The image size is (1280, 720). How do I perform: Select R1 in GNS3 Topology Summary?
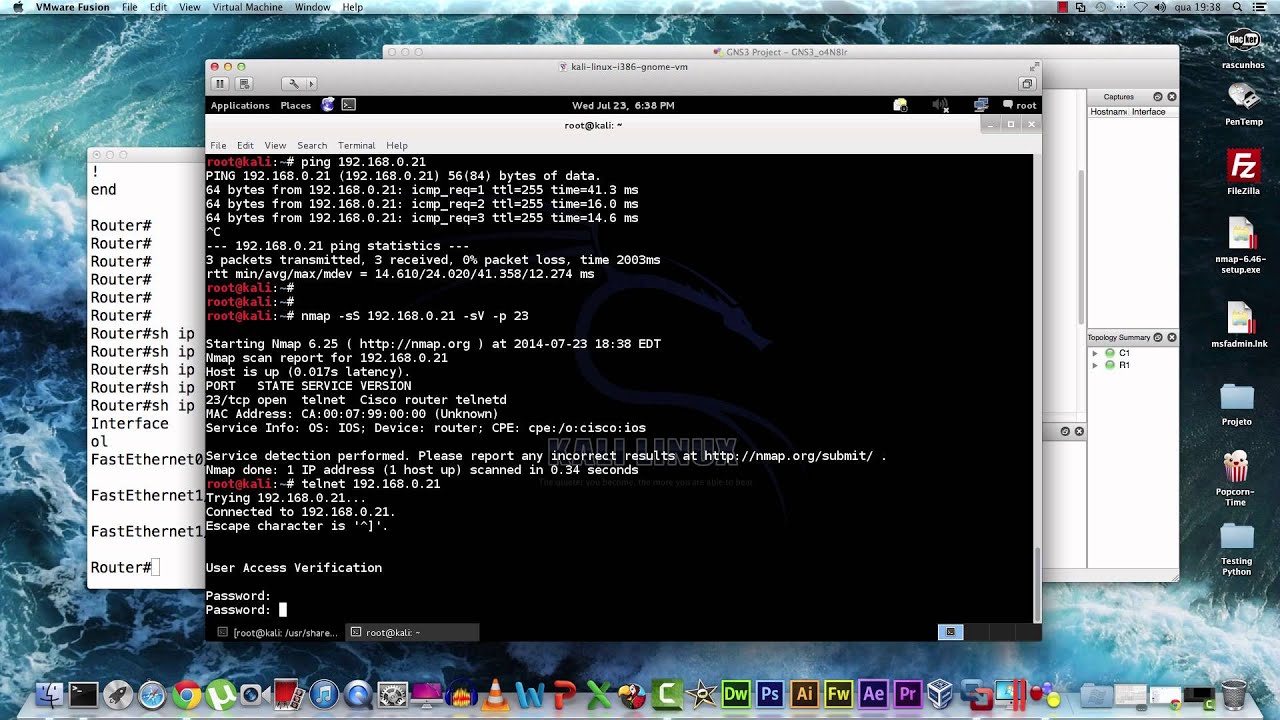1124,365
